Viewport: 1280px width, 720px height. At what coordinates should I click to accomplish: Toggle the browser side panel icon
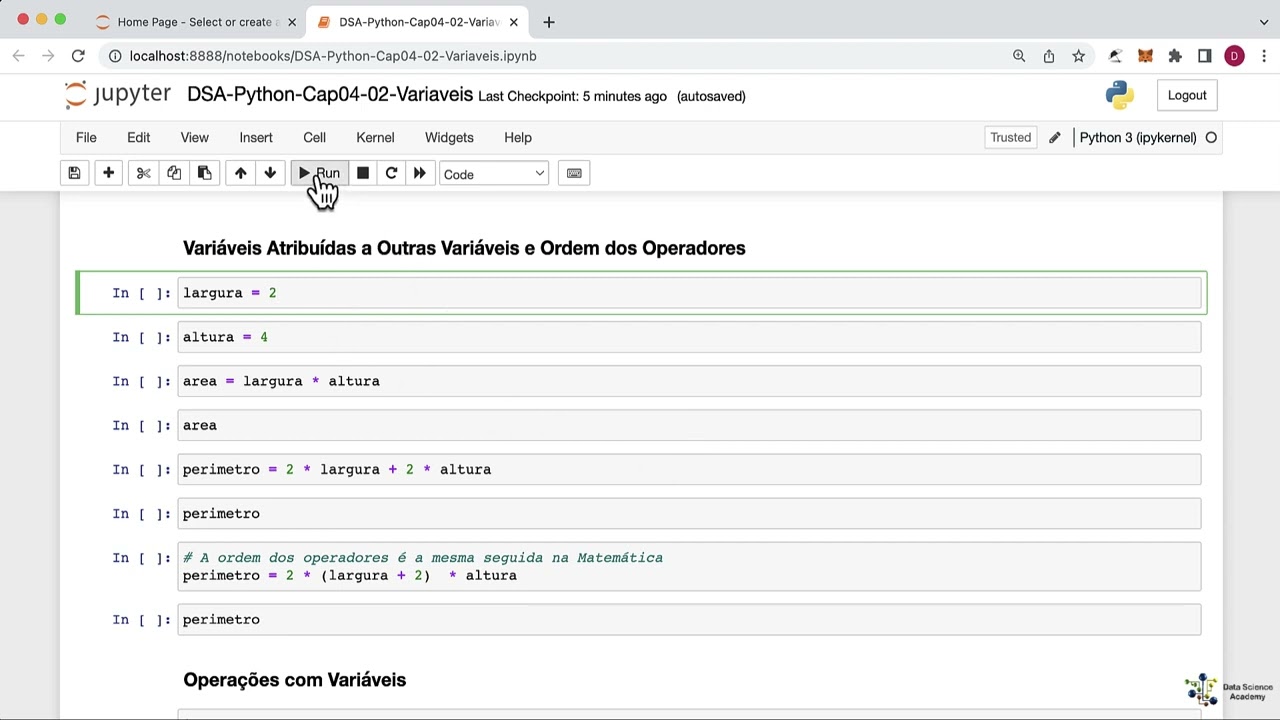click(x=1205, y=56)
